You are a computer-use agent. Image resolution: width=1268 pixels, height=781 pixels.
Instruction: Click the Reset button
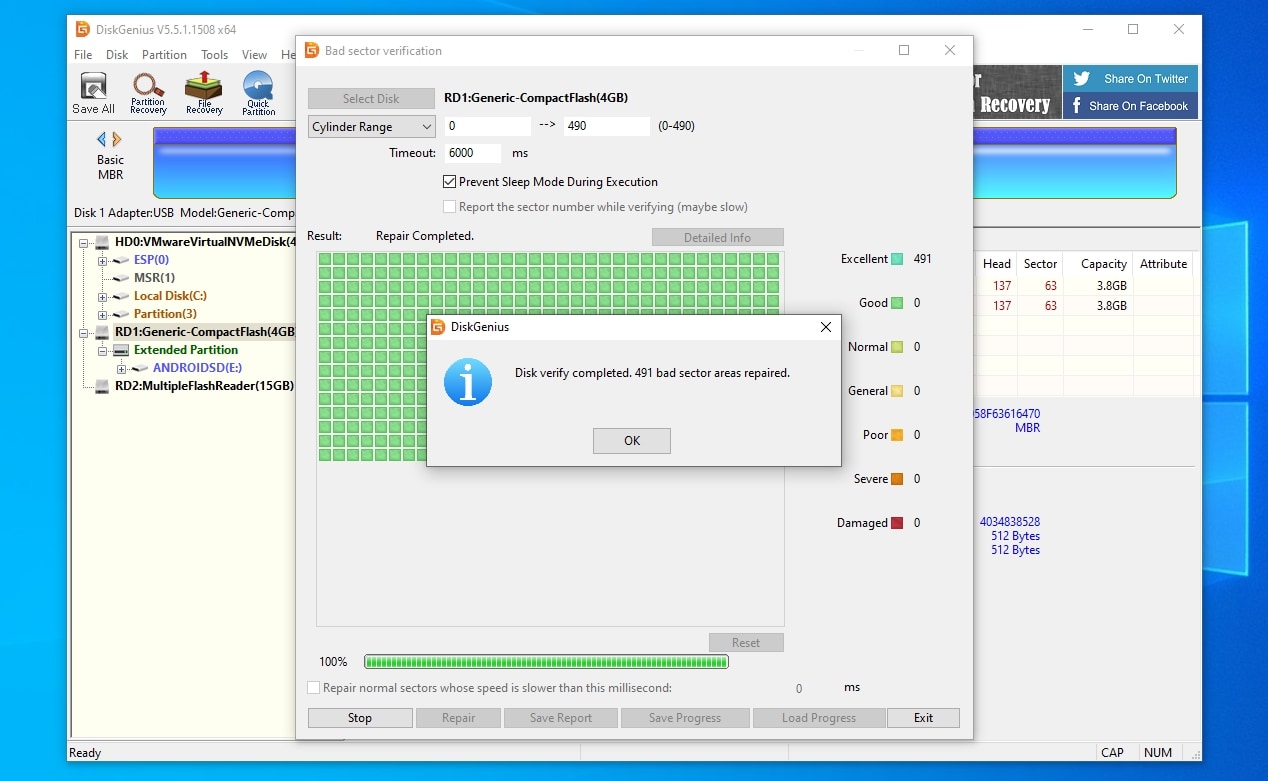[x=746, y=643]
